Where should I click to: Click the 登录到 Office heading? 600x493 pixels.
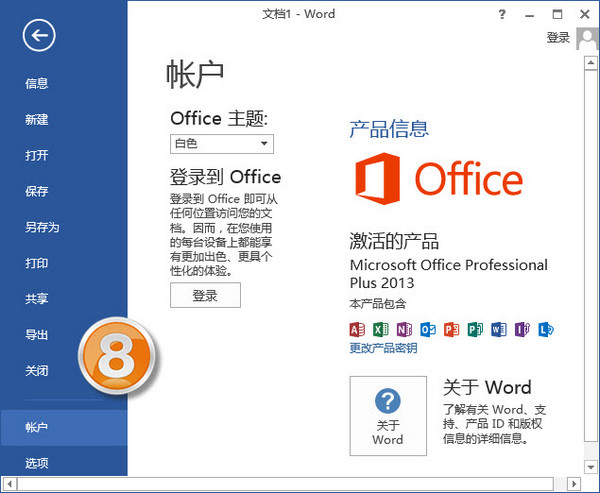click(226, 177)
